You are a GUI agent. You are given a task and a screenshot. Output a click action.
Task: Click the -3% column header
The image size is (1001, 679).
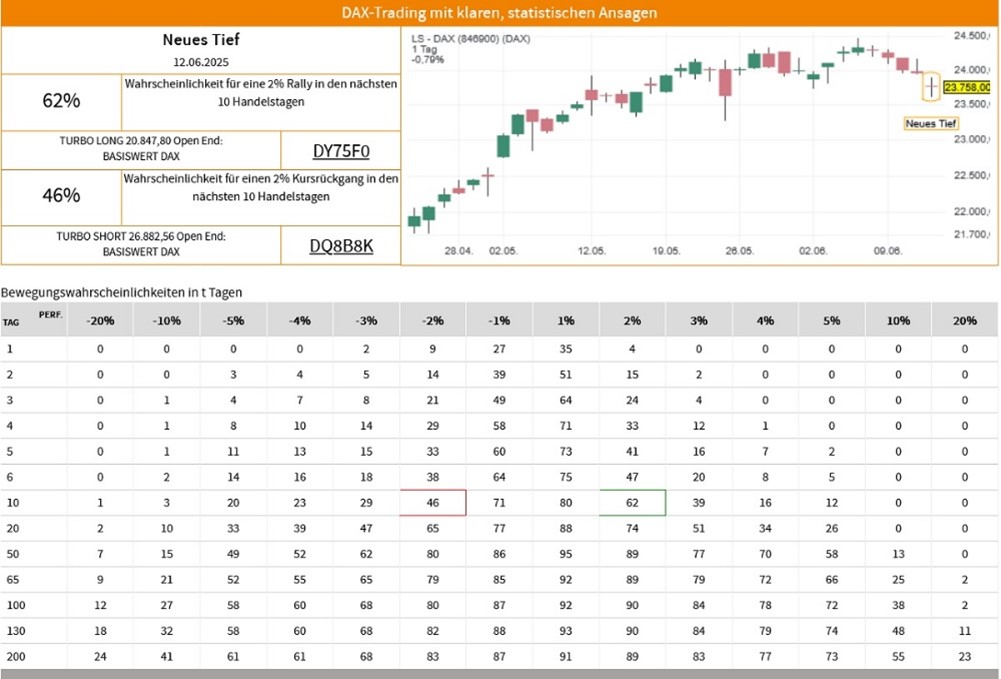pyautogui.click(x=366, y=321)
